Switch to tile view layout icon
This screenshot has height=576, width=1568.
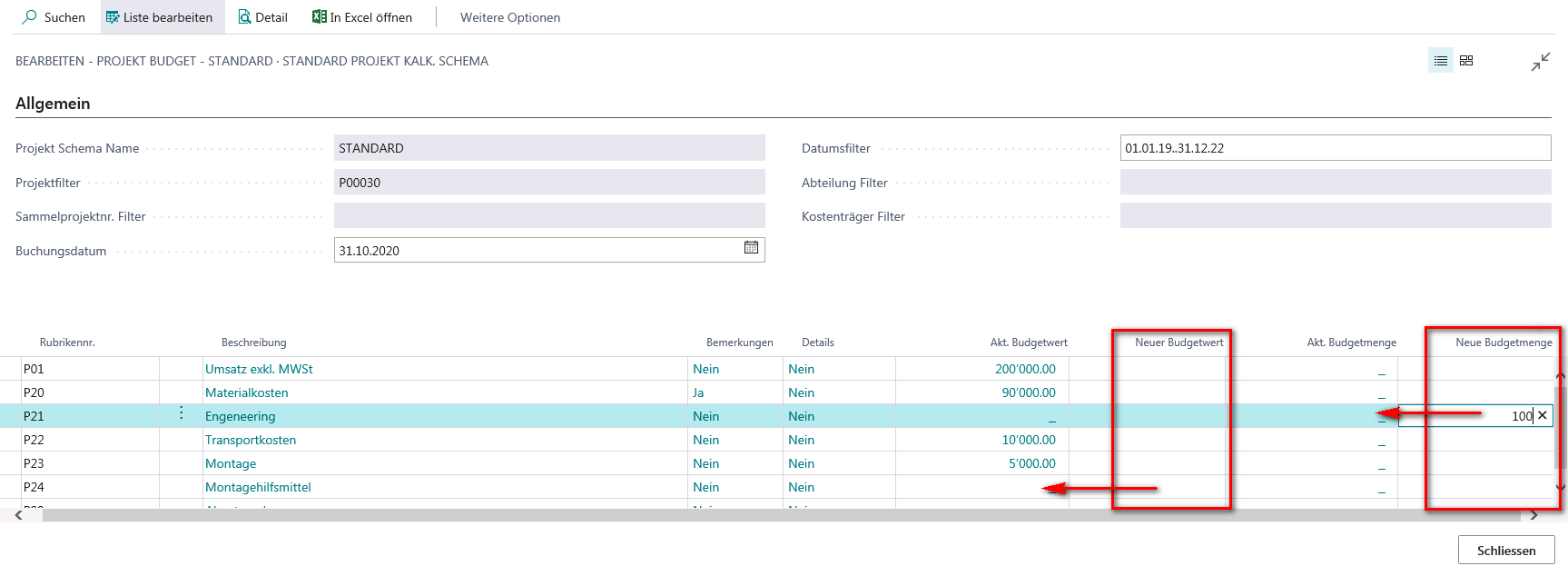[1466, 61]
